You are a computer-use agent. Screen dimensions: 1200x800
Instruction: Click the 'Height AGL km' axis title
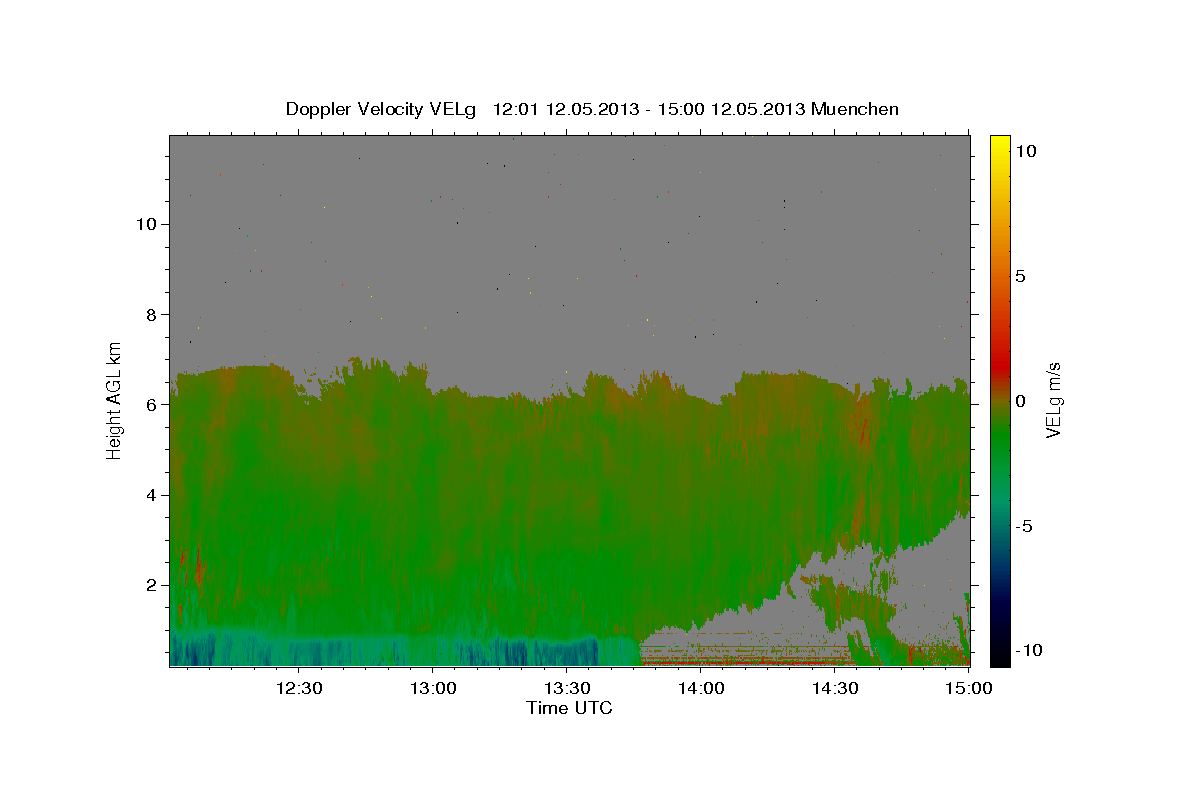(x=115, y=399)
